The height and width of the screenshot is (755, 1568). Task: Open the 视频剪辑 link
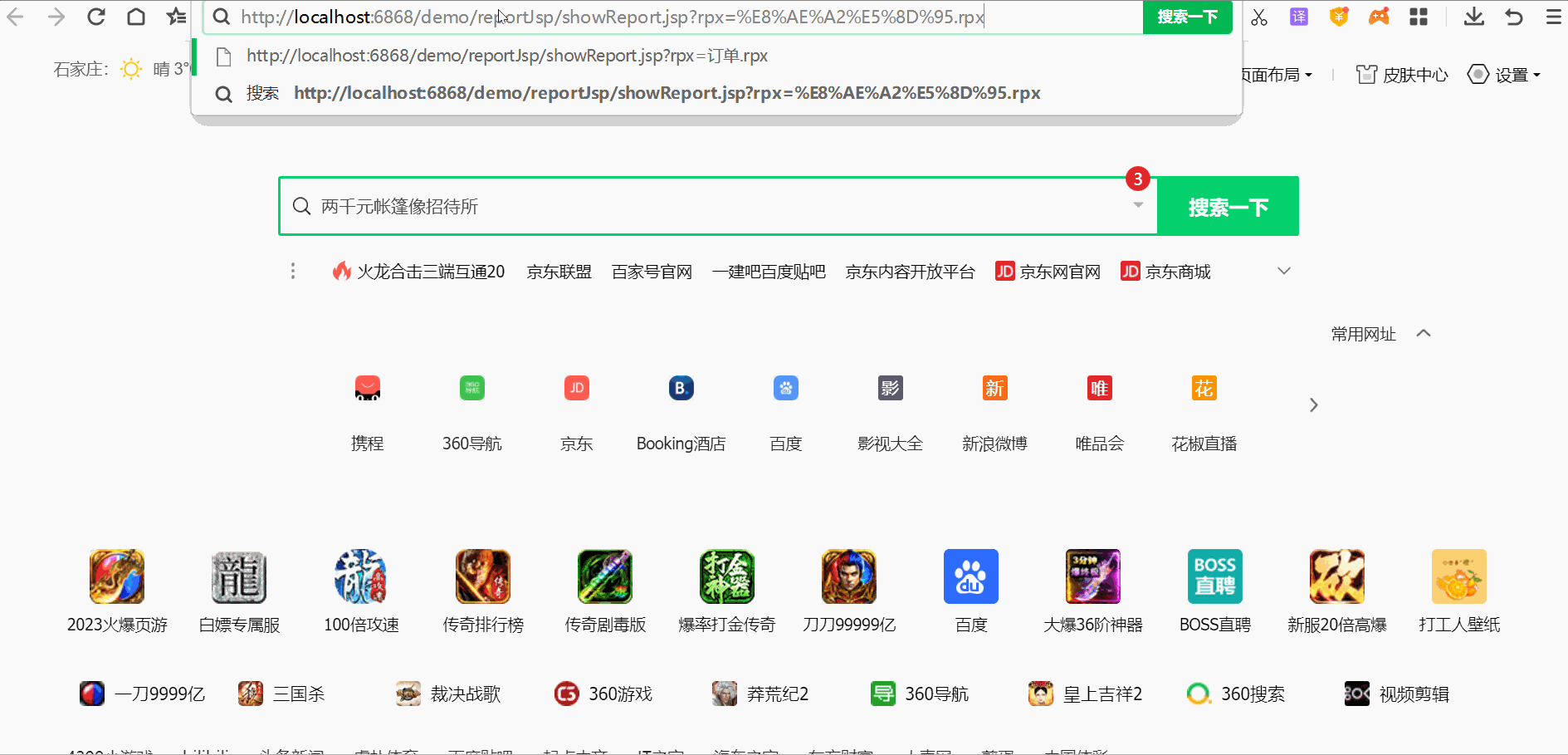tap(1397, 694)
